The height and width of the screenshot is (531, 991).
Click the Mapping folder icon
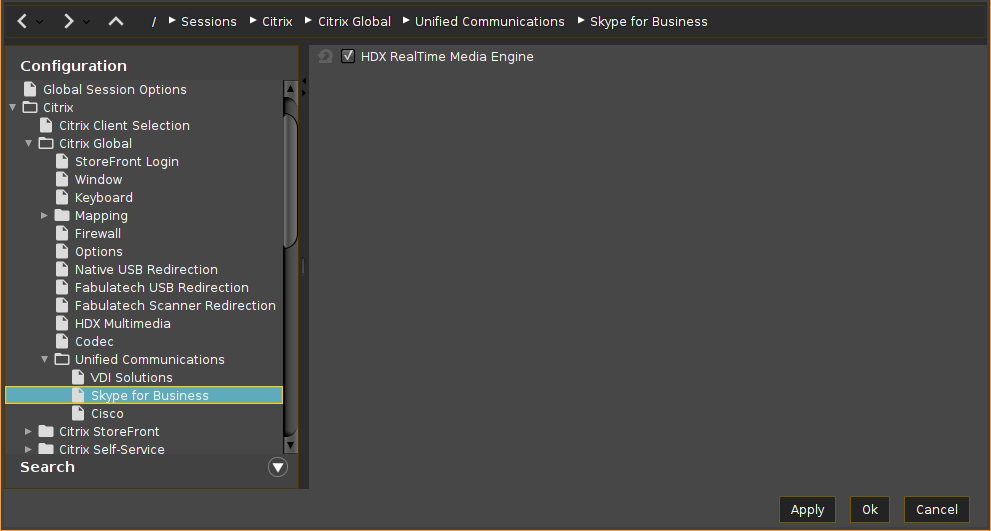pyautogui.click(x=62, y=215)
